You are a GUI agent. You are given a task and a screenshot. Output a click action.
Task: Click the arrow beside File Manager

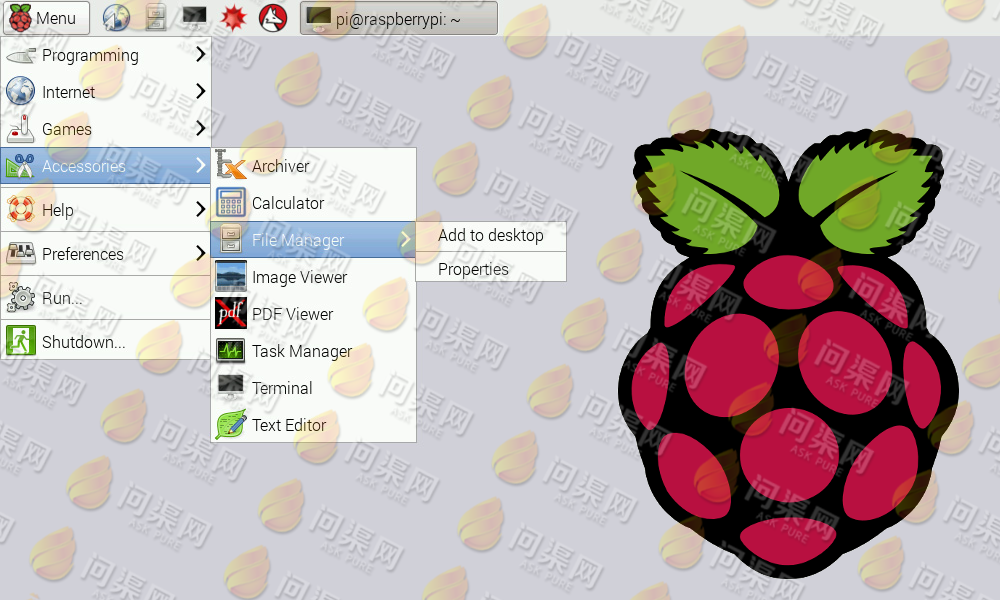pyautogui.click(x=406, y=239)
